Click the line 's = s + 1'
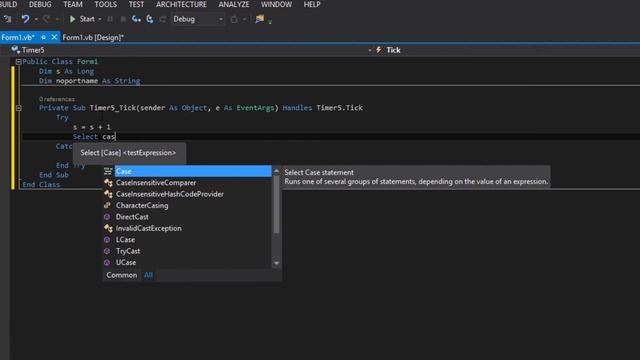 [91, 127]
